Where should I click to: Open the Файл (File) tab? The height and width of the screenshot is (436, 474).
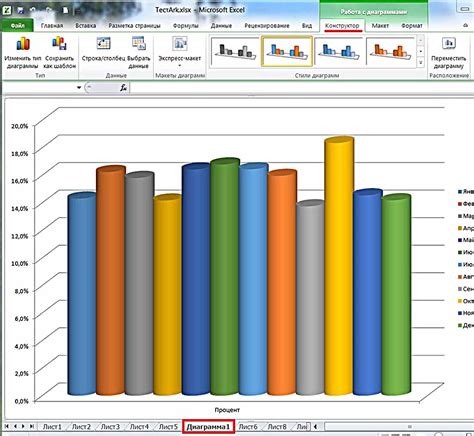point(17,25)
